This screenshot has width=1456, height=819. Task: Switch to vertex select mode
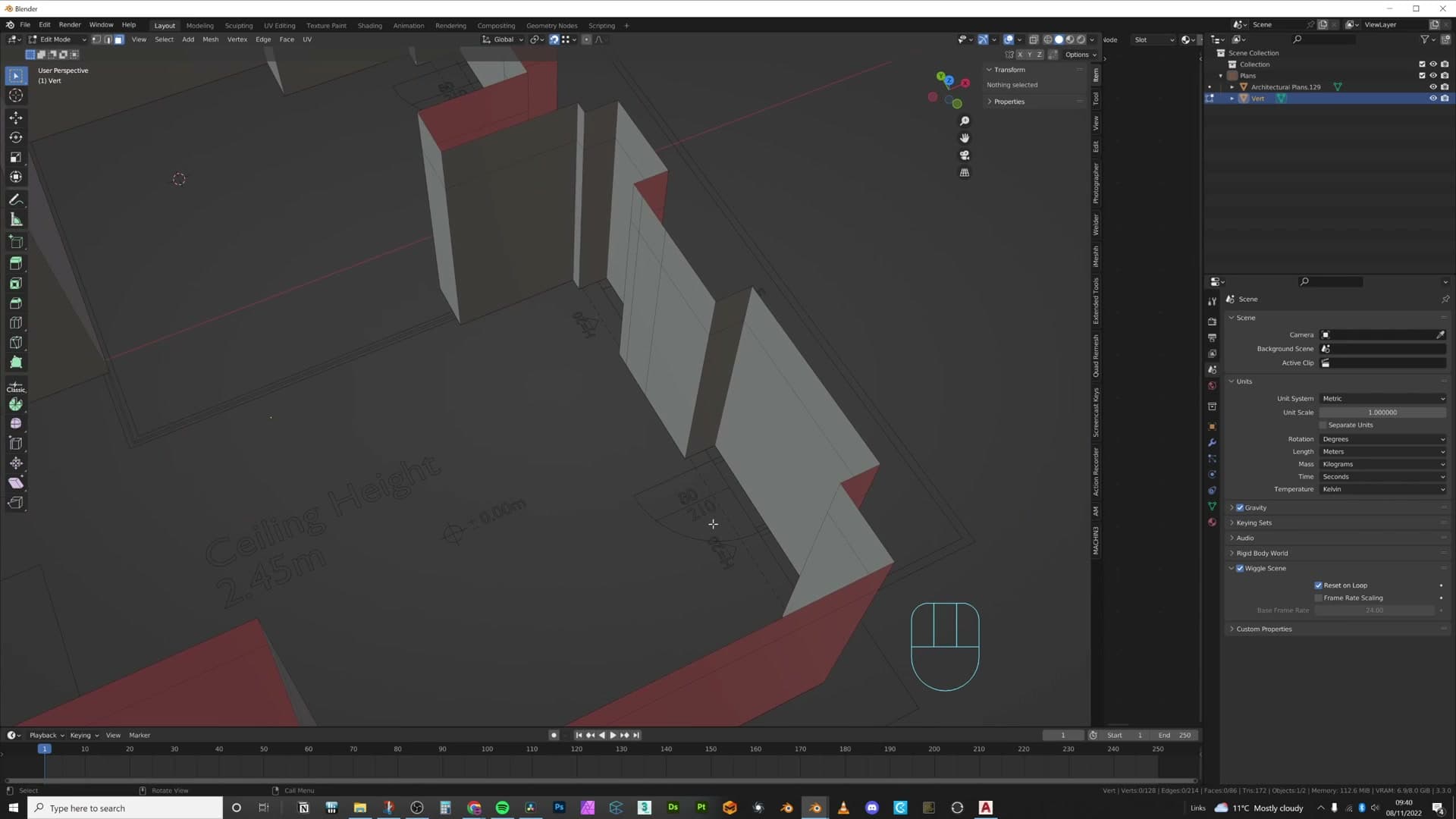click(96, 39)
